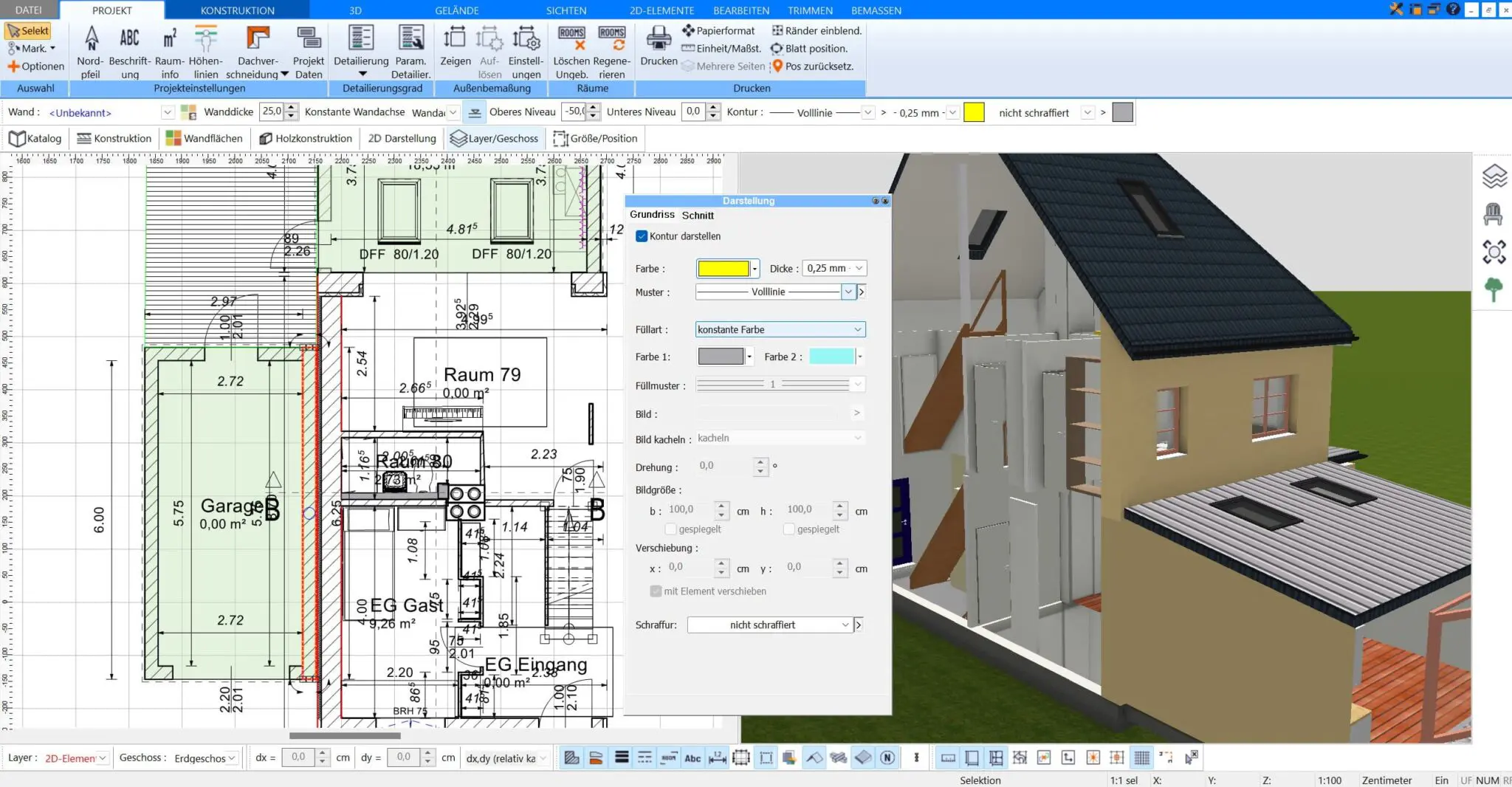Image resolution: width=1512 pixels, height=787 pixels.
Task: Click the Wandflächen button
Action: [x=205, y=139]
